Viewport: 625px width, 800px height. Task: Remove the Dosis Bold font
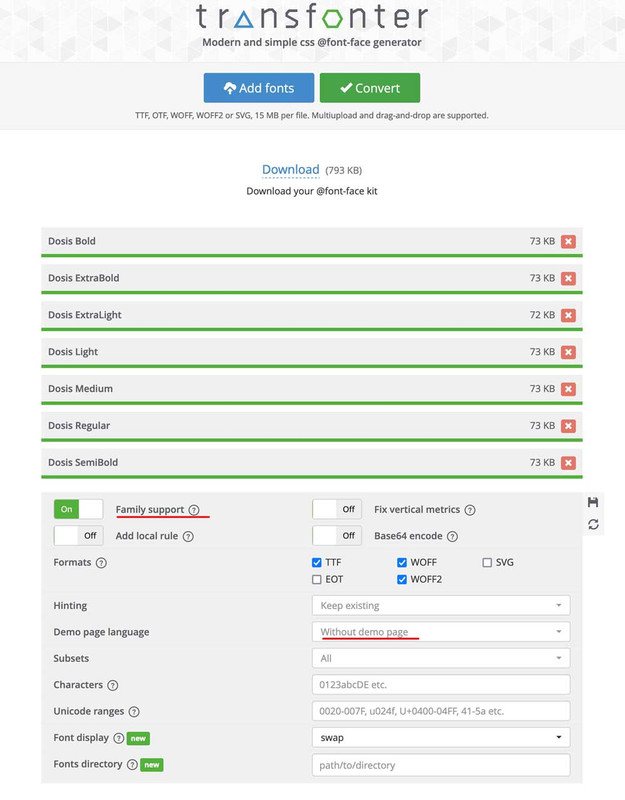click(x=568, y=241)
